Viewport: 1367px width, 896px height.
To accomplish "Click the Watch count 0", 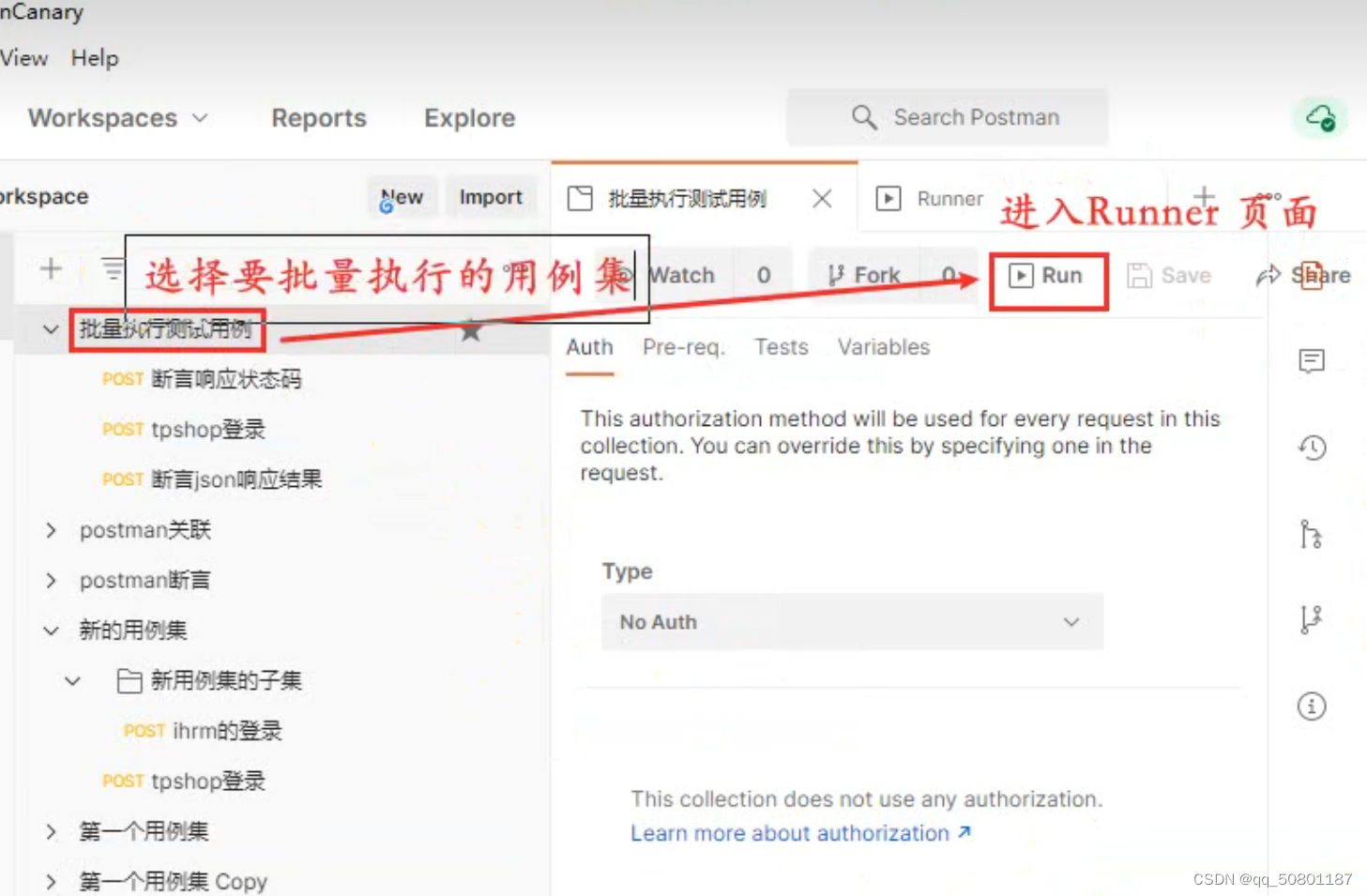I will pyautogui.click(x=764, y=276).
